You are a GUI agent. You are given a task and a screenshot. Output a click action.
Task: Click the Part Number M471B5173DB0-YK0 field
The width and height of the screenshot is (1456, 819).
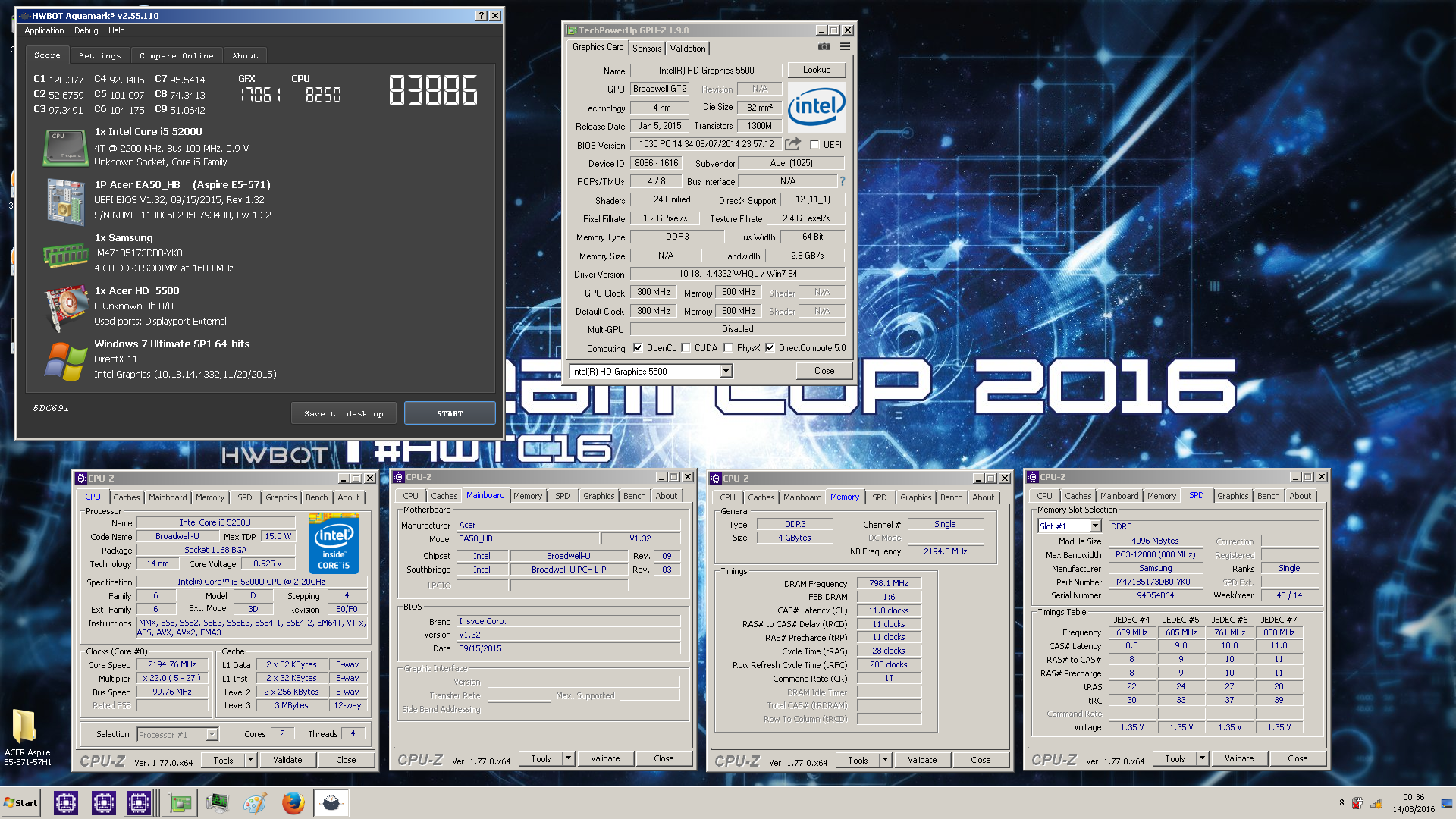pos(1155,582)
